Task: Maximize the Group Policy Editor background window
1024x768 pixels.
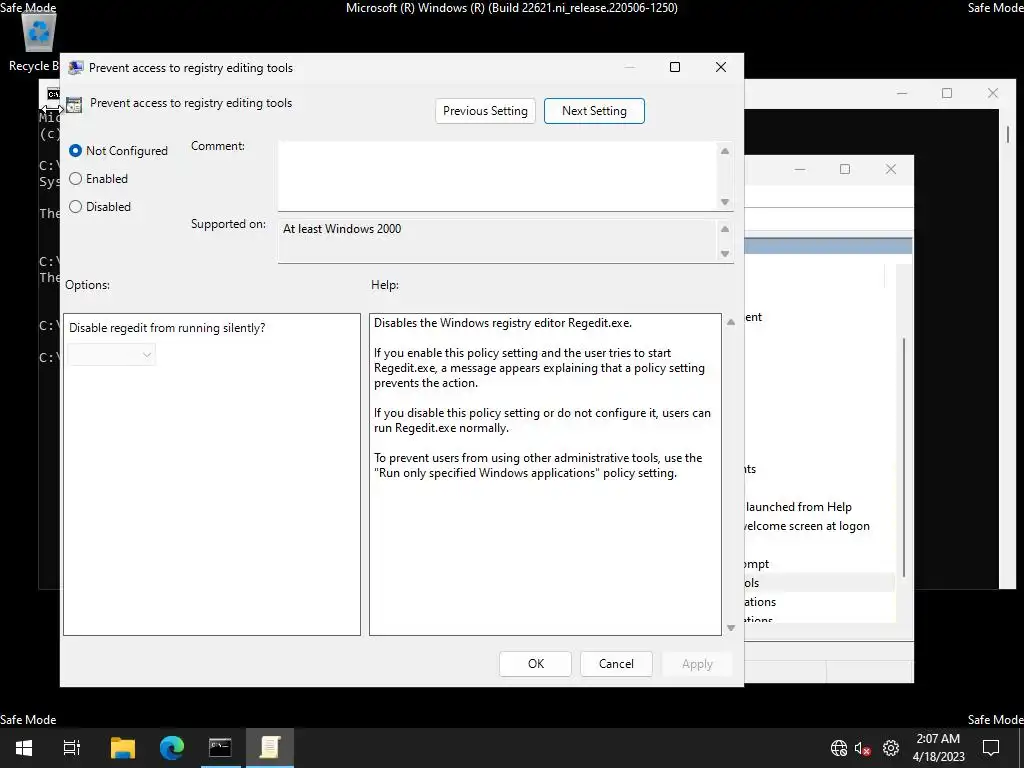Action: (x=845, y=169)
